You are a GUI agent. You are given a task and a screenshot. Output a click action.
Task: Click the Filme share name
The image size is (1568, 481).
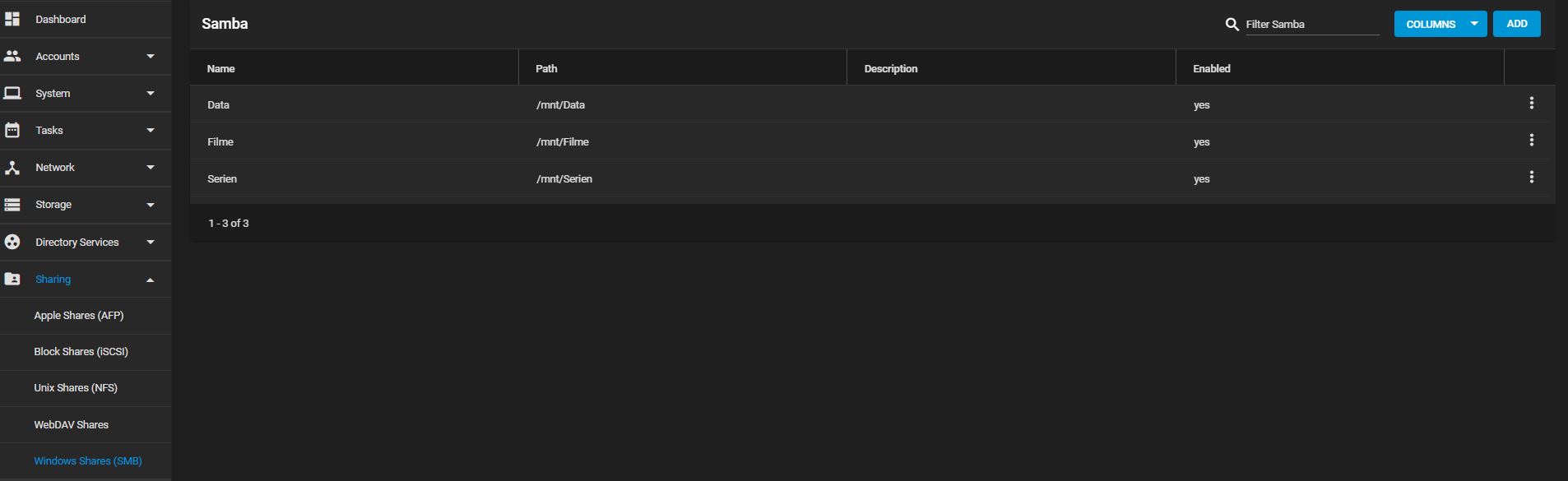[220, 142]
